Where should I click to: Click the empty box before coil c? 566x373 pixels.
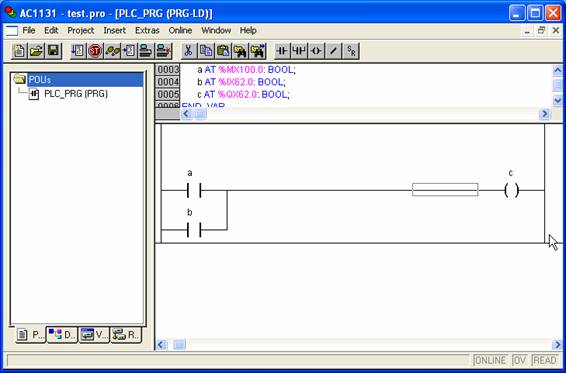click(445, 190)
